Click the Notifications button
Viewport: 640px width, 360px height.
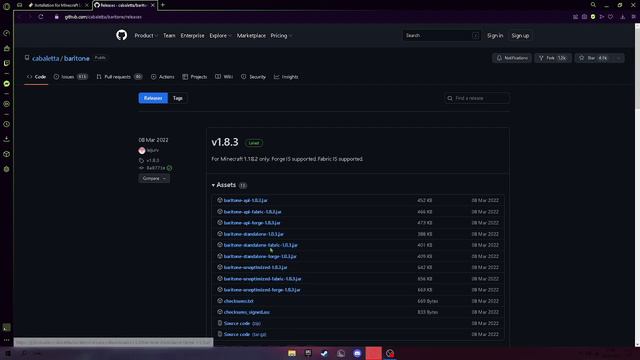512,58
